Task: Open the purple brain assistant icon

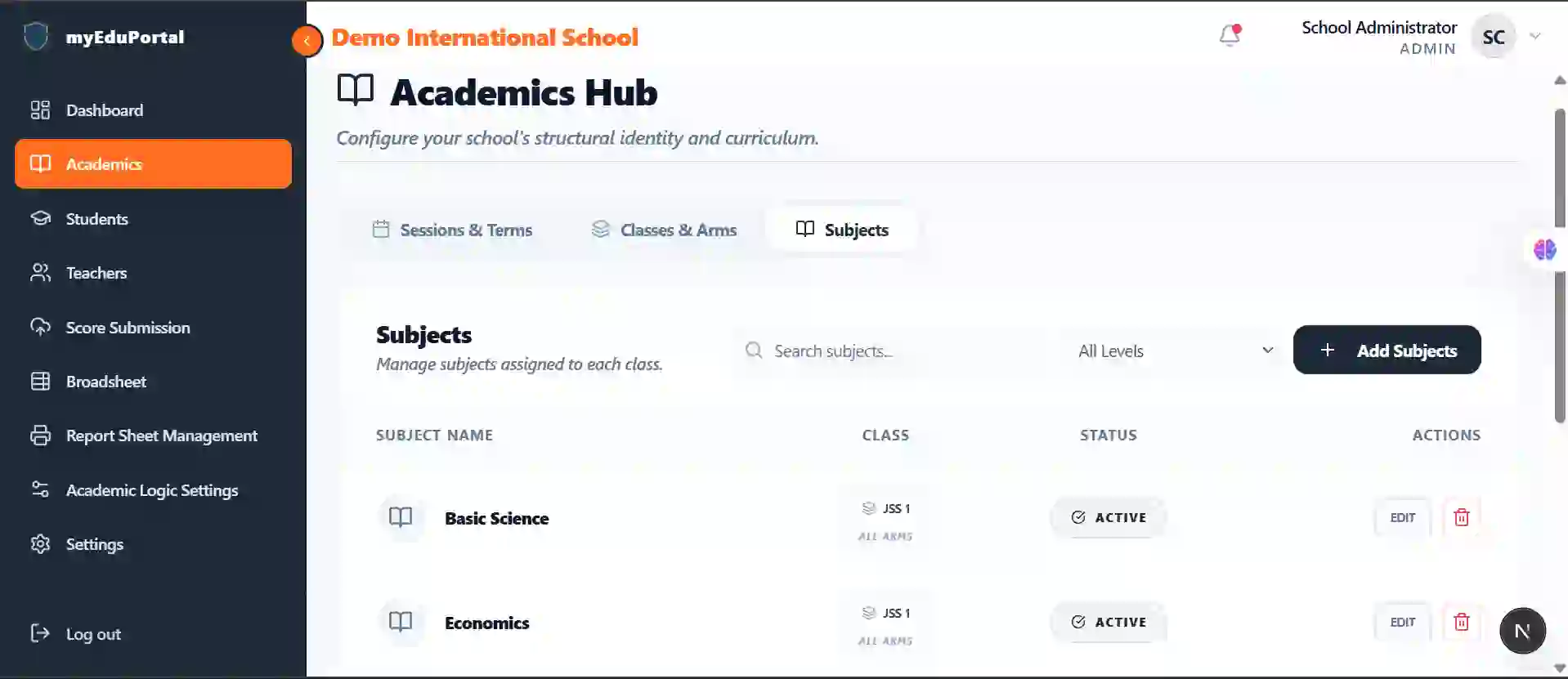Action: [1544, 249]
